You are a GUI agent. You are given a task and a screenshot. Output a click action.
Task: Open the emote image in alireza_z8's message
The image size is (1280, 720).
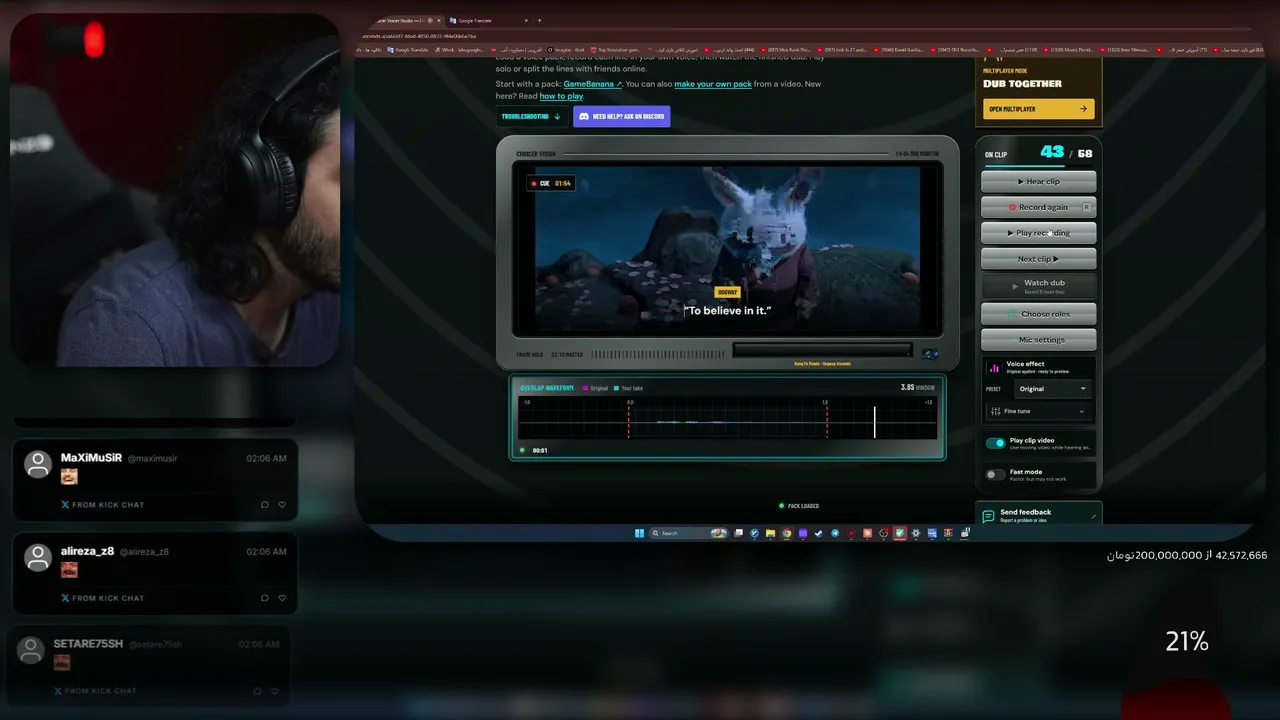coord(69,570)
